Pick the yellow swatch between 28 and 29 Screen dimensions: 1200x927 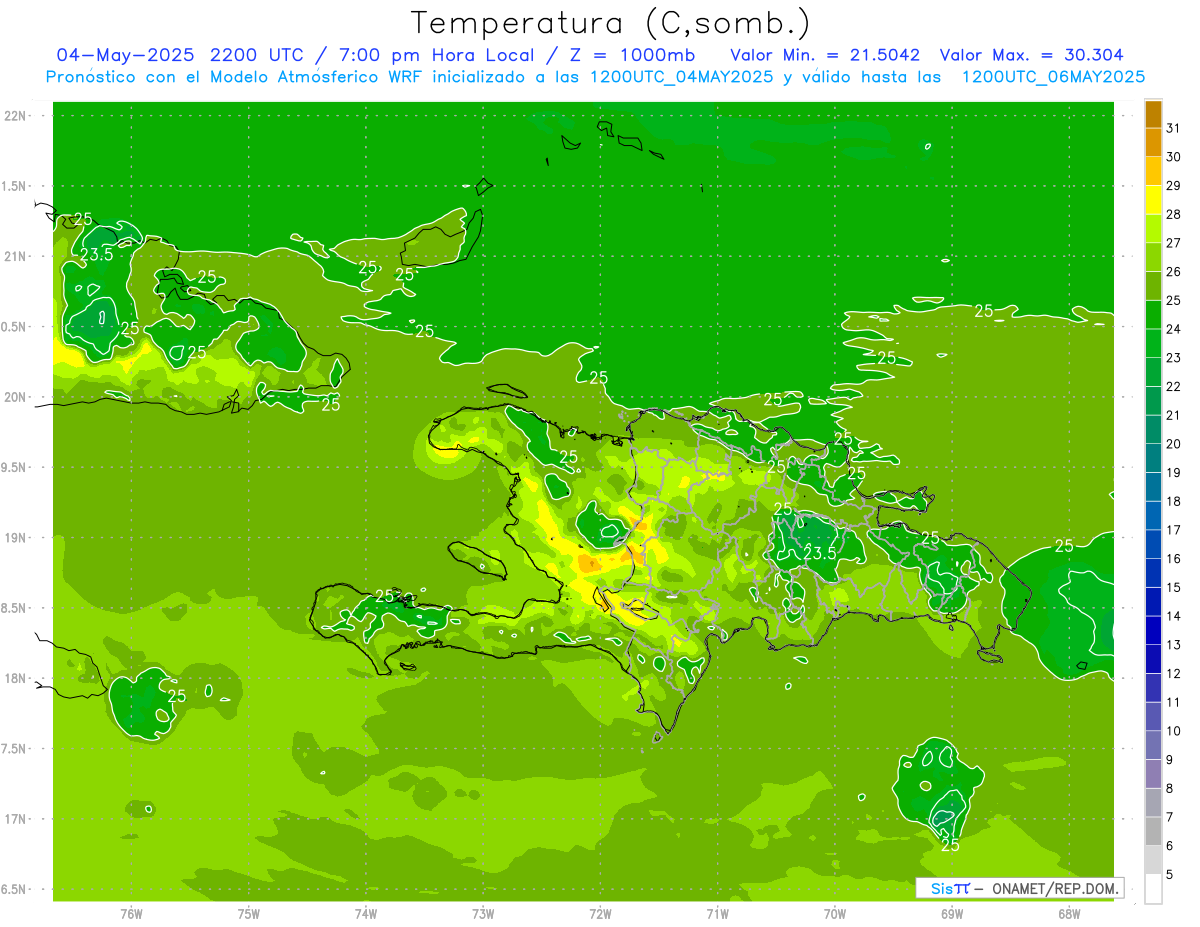tap(1154, 200)
